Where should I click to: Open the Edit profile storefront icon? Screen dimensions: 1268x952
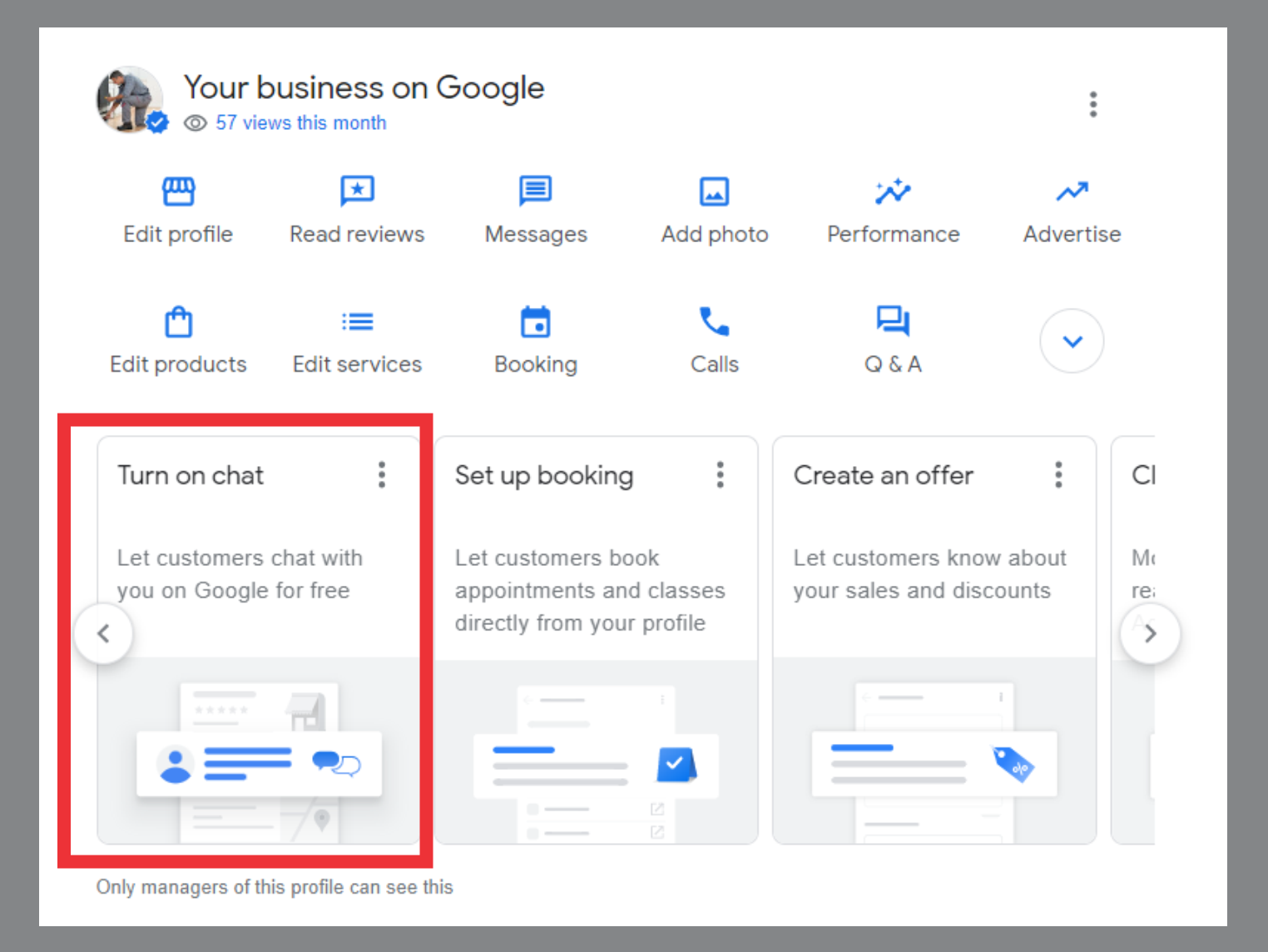coord(178,191)
